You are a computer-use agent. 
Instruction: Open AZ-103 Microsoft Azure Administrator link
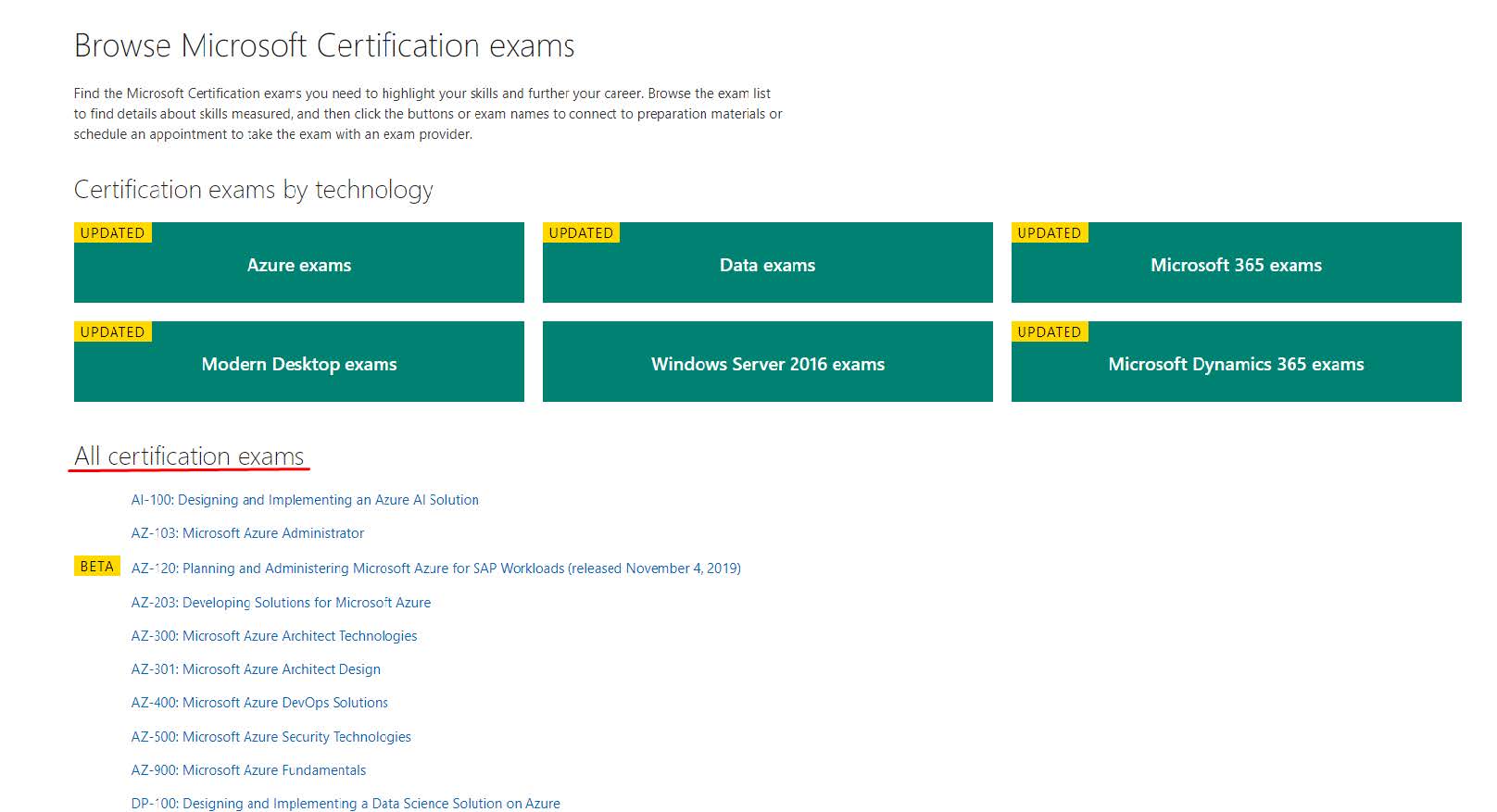tap(247, 533)
